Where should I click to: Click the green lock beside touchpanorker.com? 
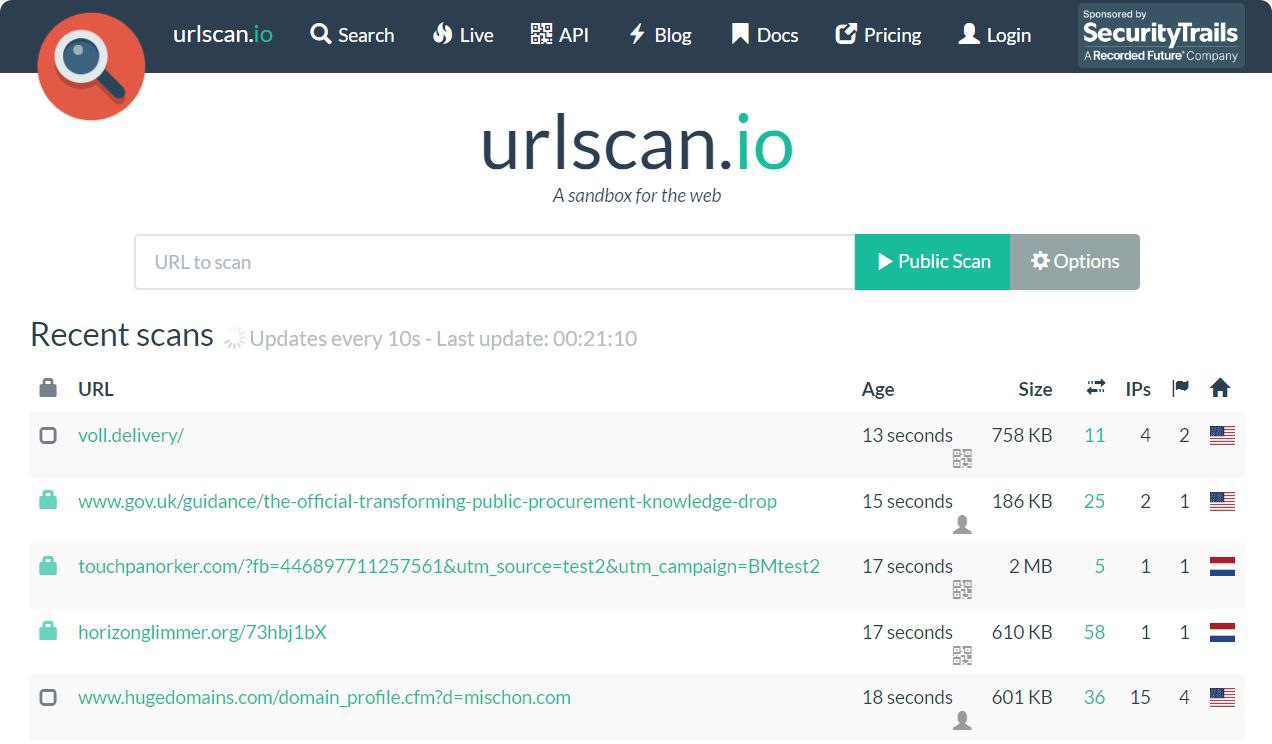[x=48, y=565]
